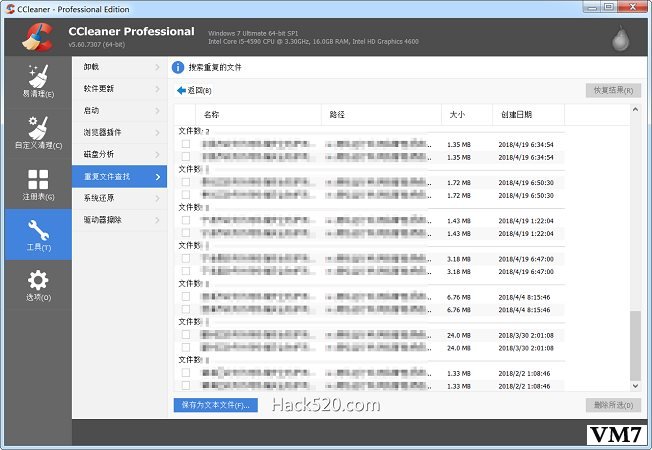
Task: Open the 驱动器擦除 tools tab
Action: 120,220
